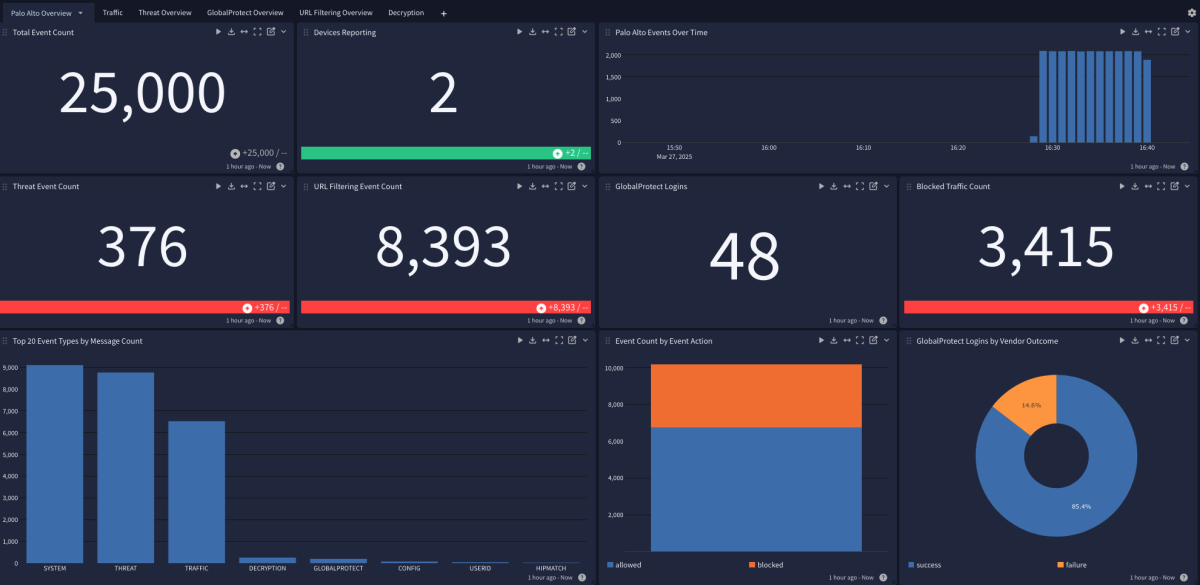Select the Palo Alto Overview tab
The image size is (1200, 585).
[41, 13]
